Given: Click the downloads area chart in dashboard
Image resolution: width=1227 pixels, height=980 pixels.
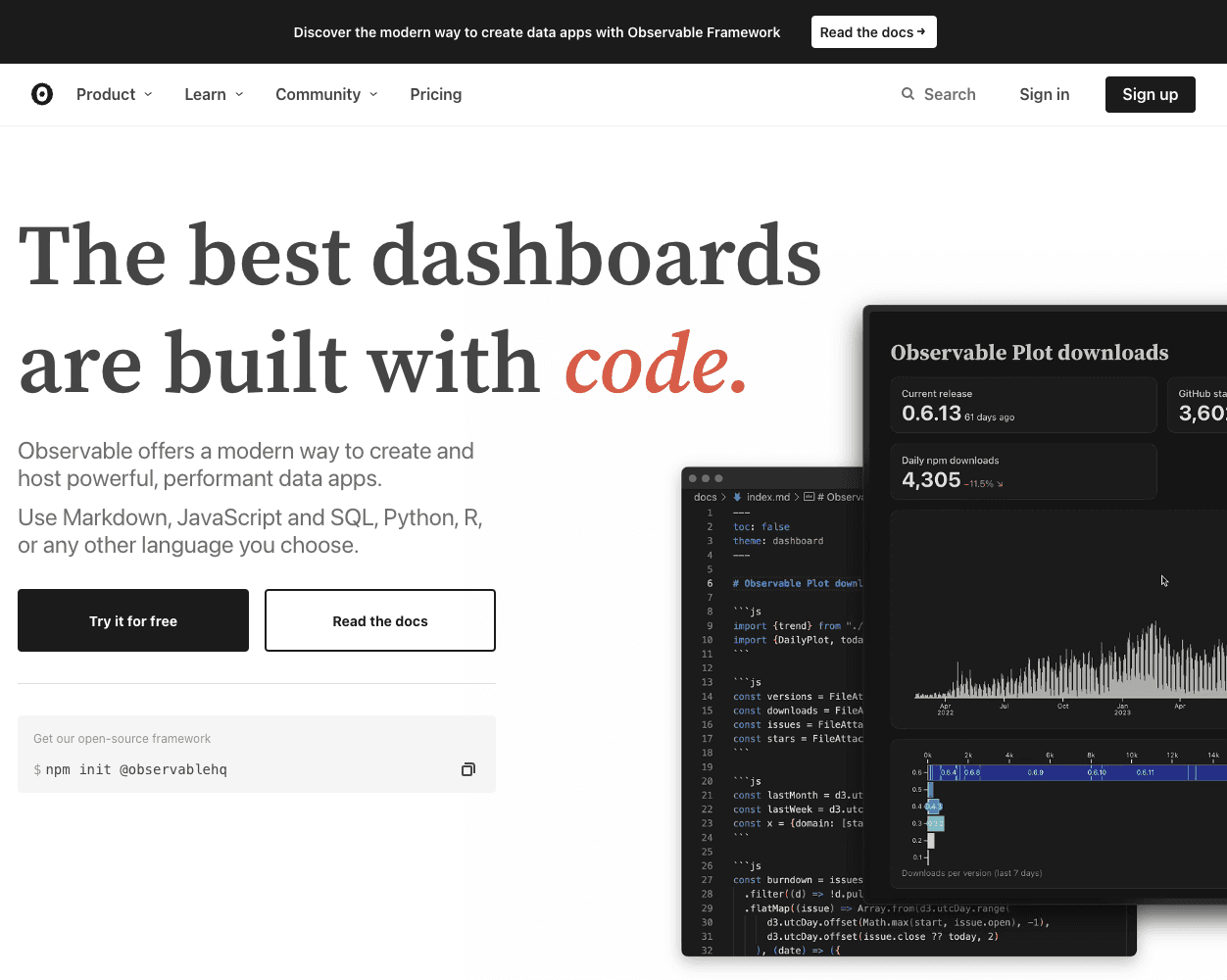Looking at the screenshot, I should [1058, 619].
